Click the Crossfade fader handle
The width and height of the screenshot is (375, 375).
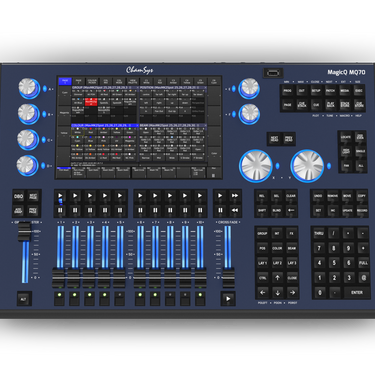[228, 279]
